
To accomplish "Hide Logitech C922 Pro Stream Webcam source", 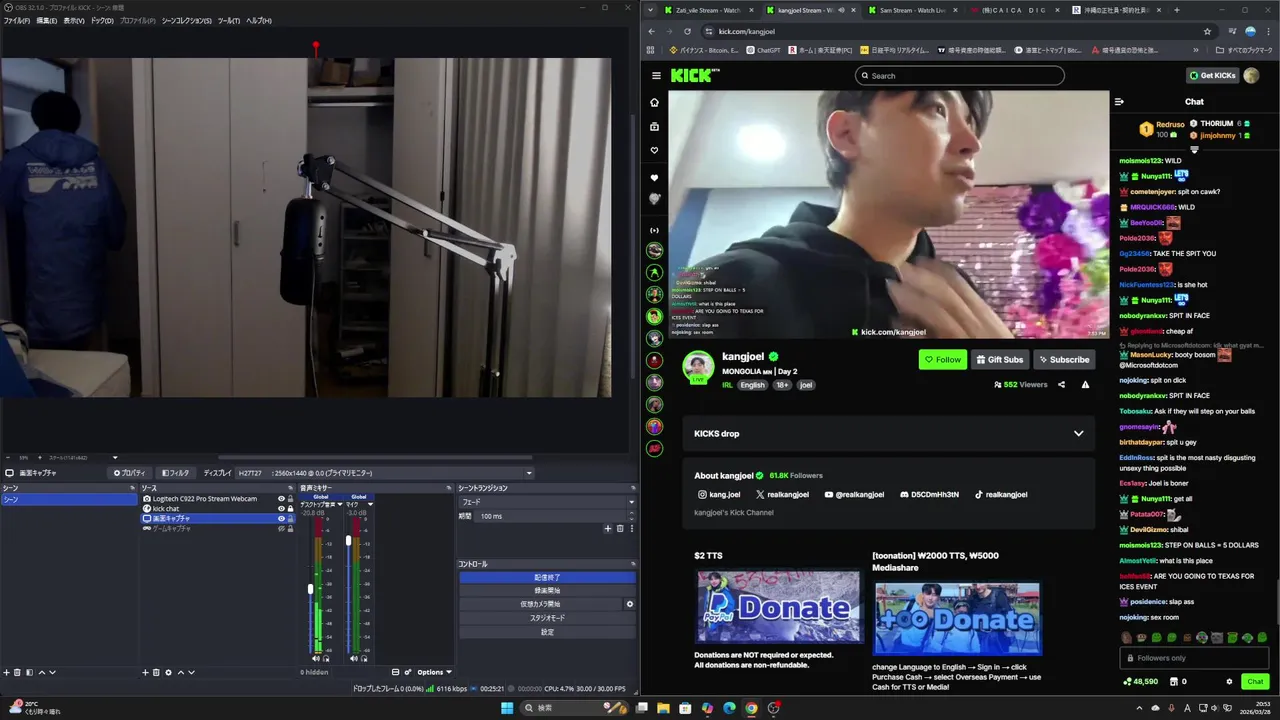I will 281,499.
